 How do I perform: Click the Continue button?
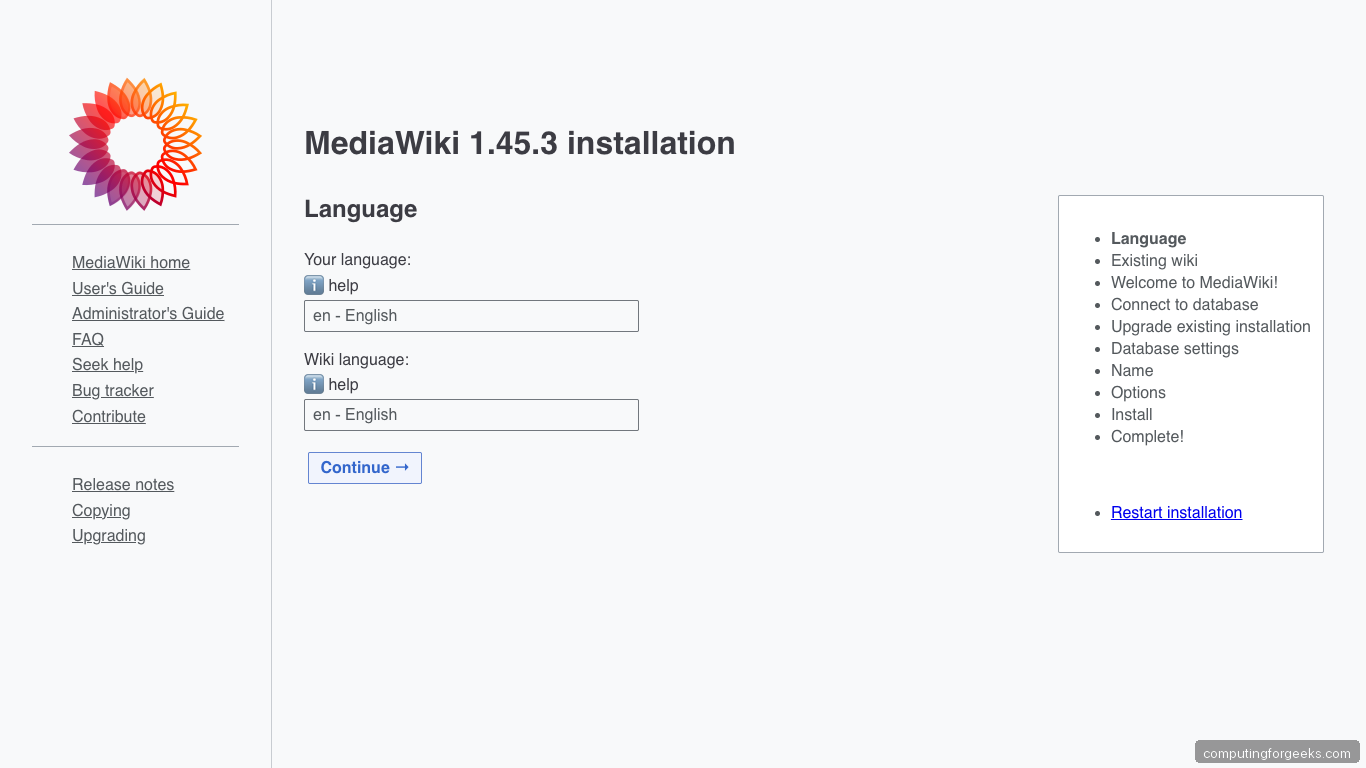(x=364, y=467)
